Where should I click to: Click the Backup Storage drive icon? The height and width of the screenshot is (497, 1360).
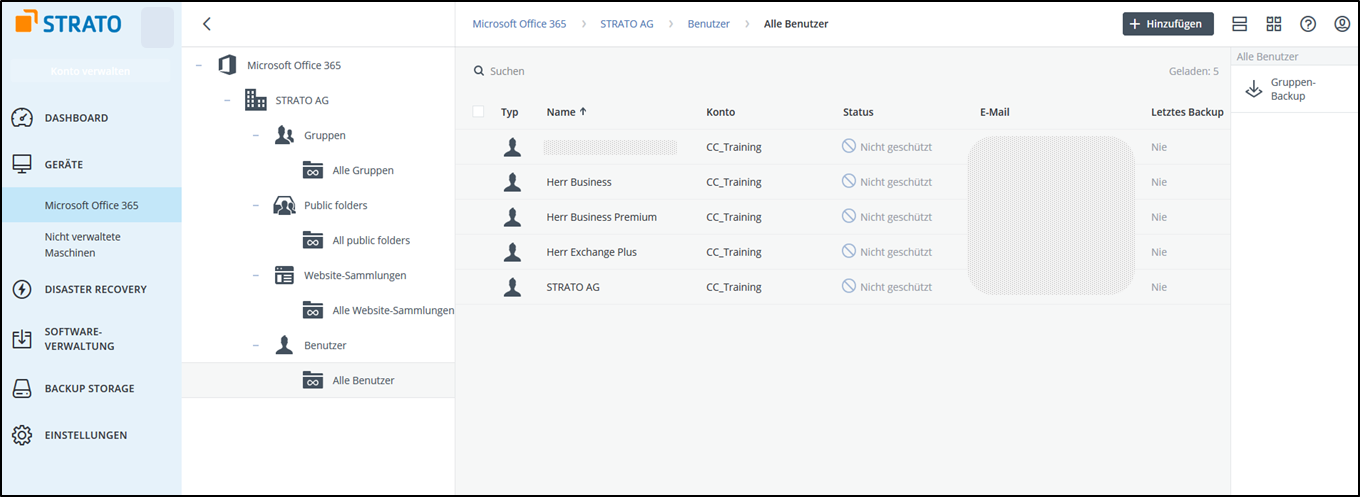point(22,388)
